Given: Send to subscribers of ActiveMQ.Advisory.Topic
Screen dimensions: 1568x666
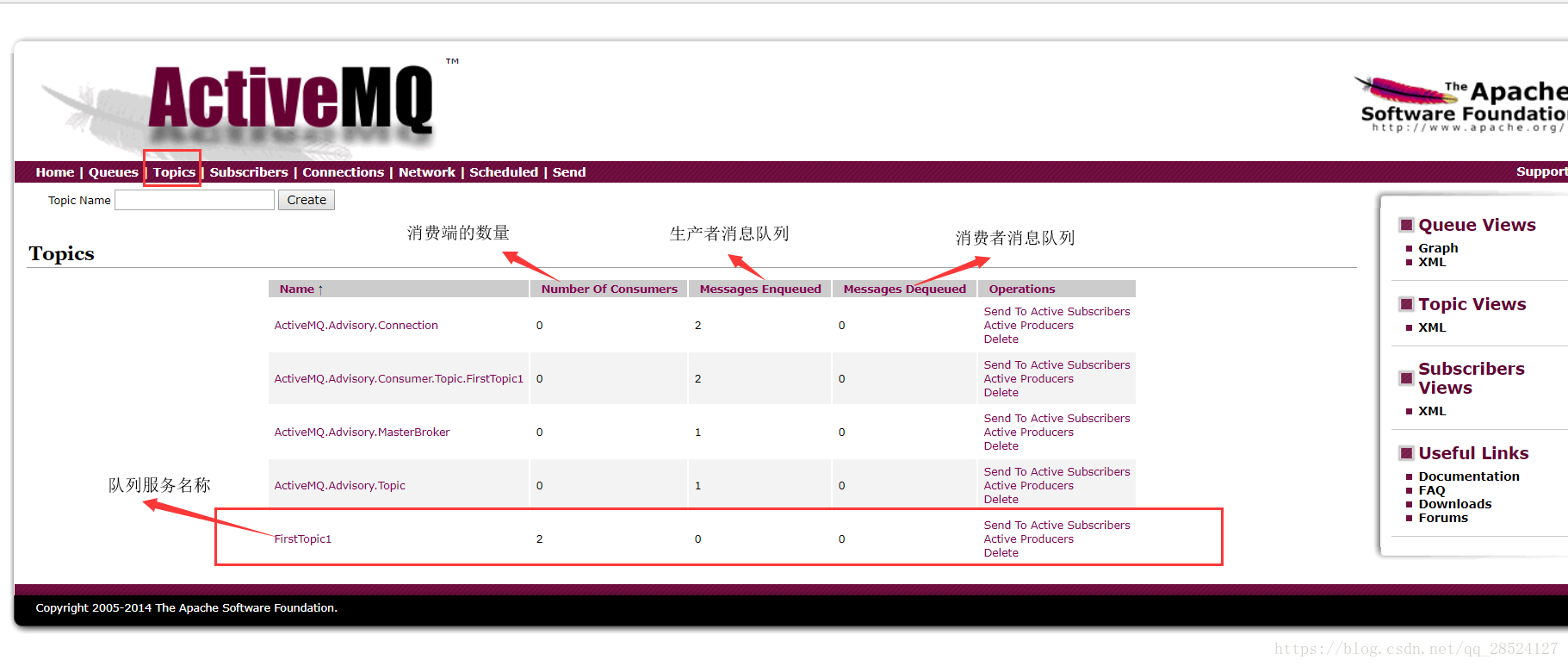Looking at the screenshot, I should [x=1057, y=472].
